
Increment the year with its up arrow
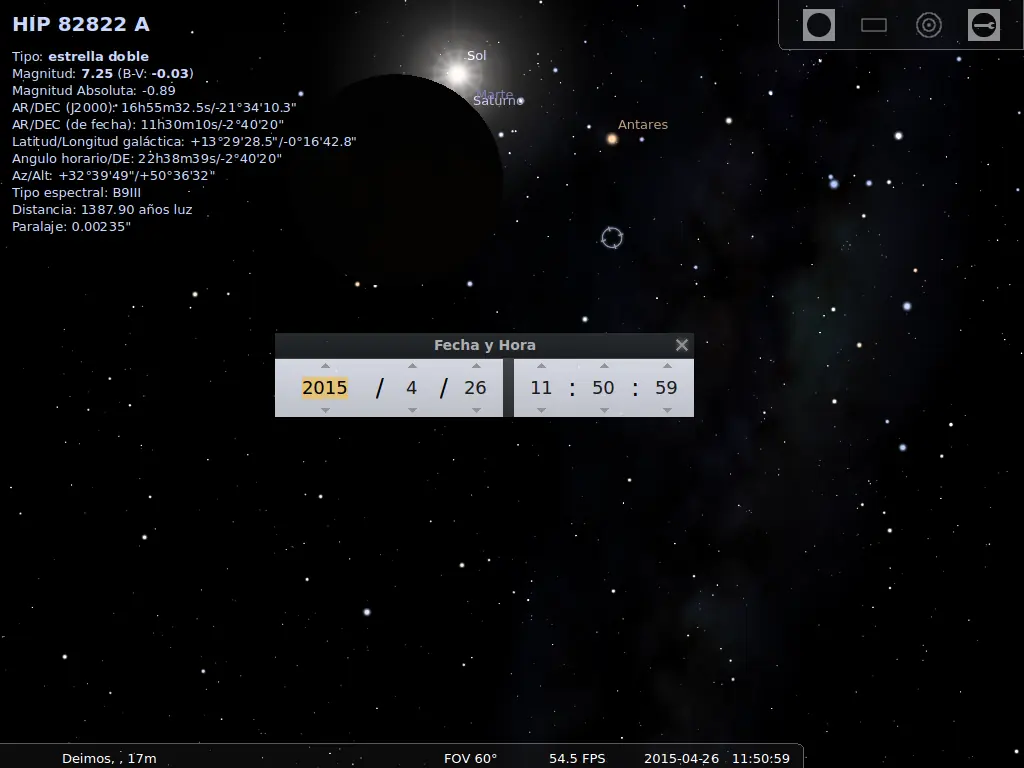click(x=323, y=366)
